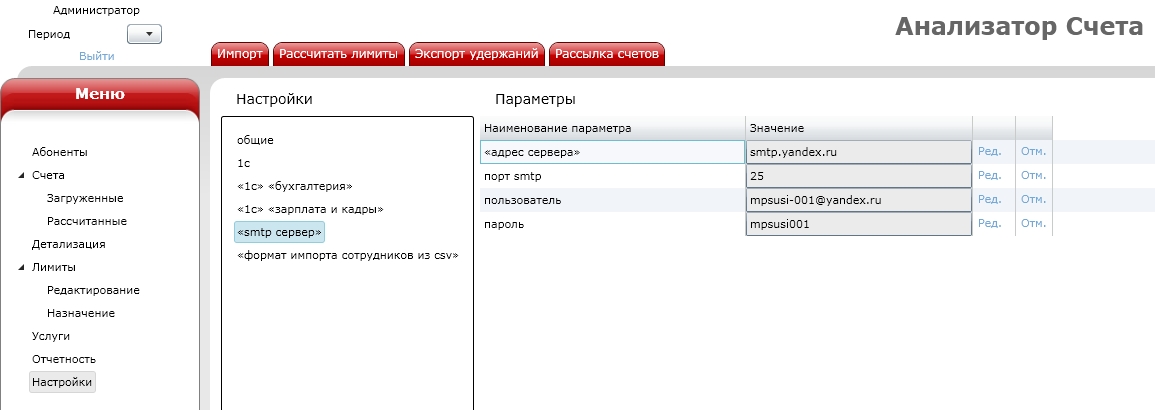Open the Отчетность menu item

[63, 359]
